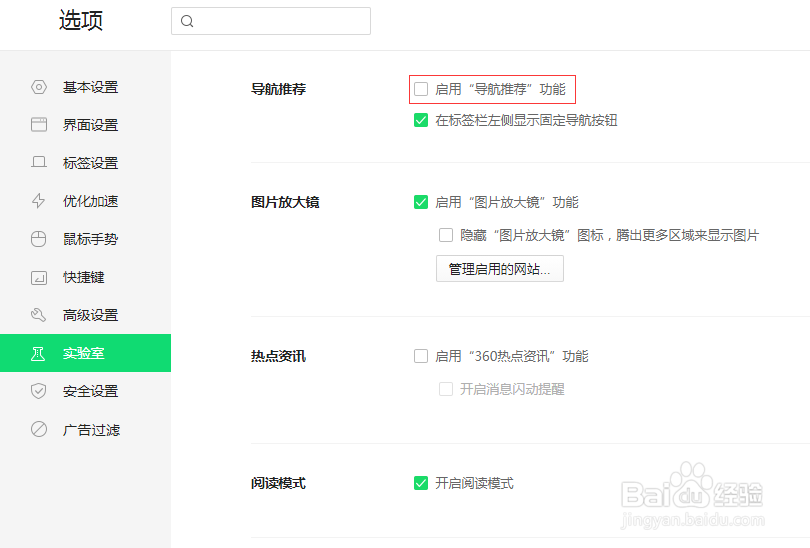The height and width of the screenshot is (548, 810).
Task: Click the 导航推荐 section heading
Action: [278, 89]
